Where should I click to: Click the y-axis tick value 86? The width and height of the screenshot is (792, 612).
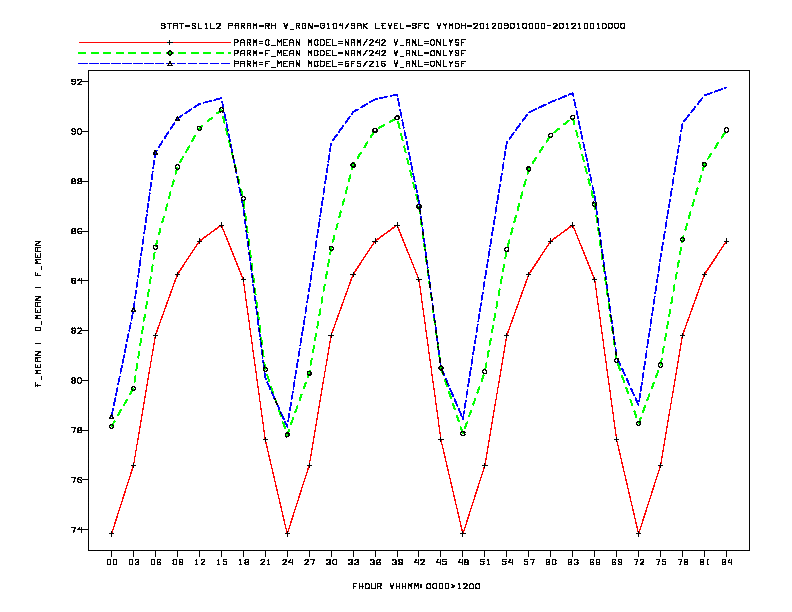tap(76, 231)
